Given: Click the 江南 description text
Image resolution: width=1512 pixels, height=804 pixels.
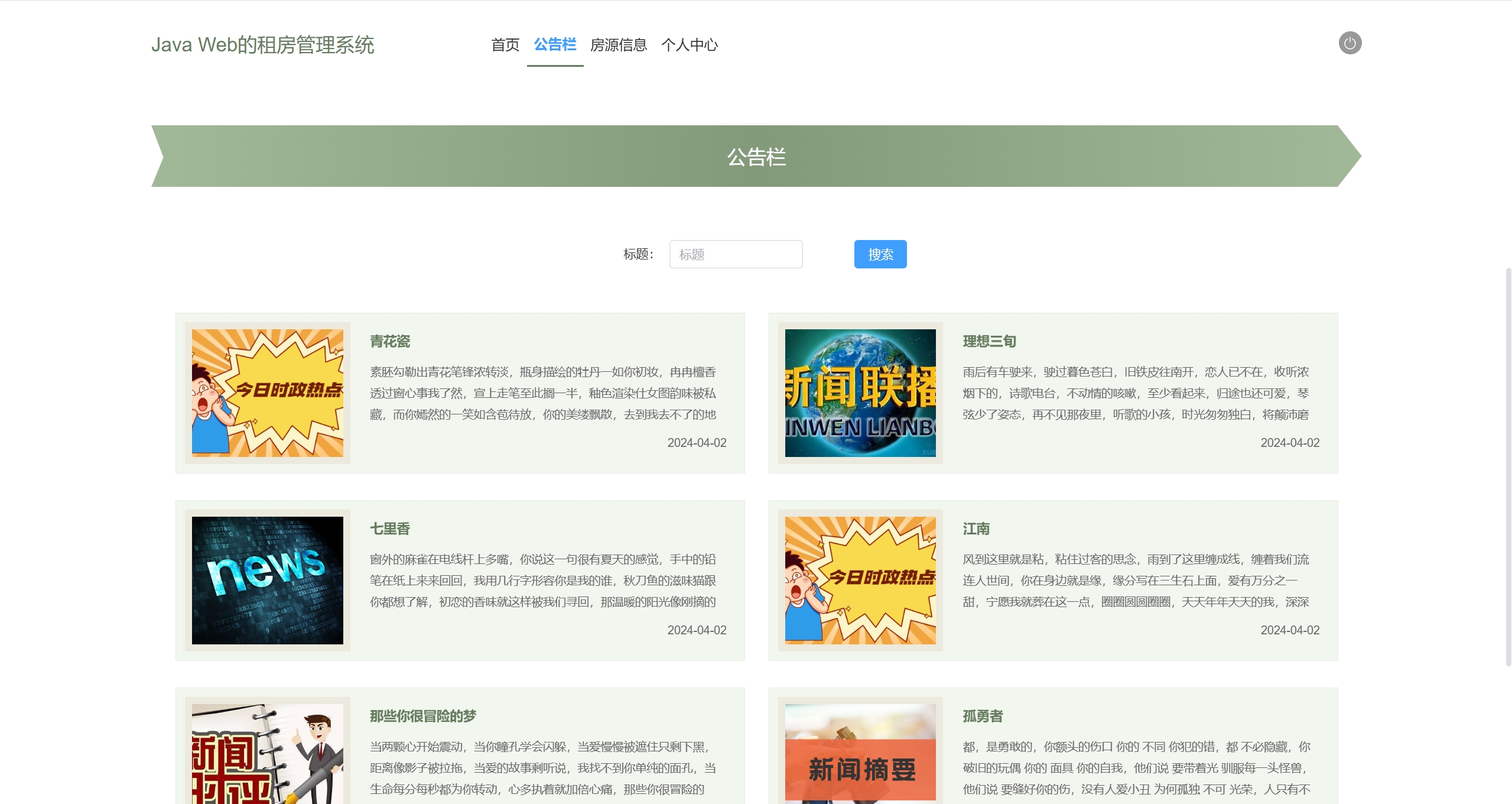Looking at the screenshot, I should coord(1136,581).
